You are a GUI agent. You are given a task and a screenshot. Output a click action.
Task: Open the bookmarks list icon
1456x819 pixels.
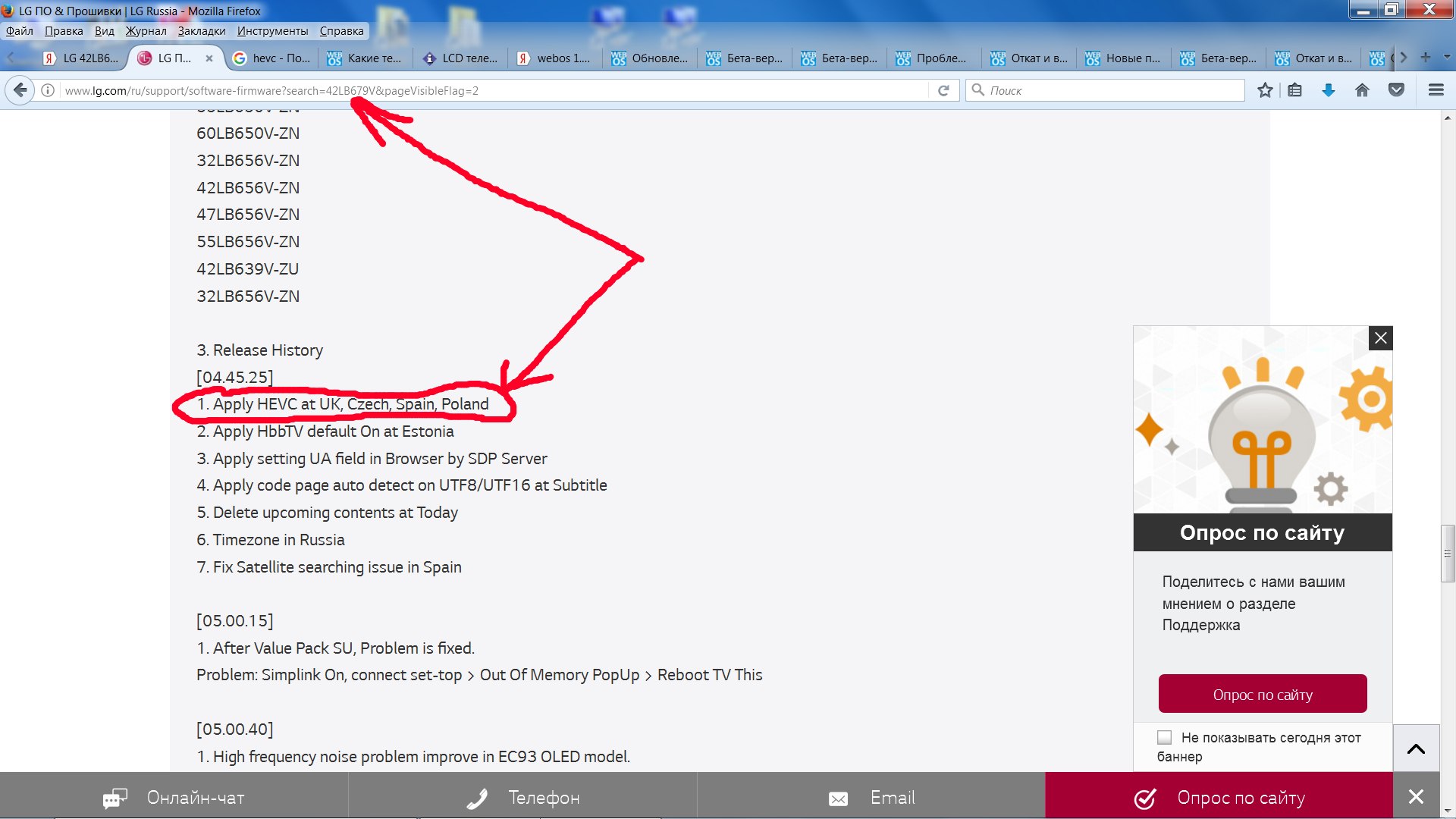[x=1295, y=90]
